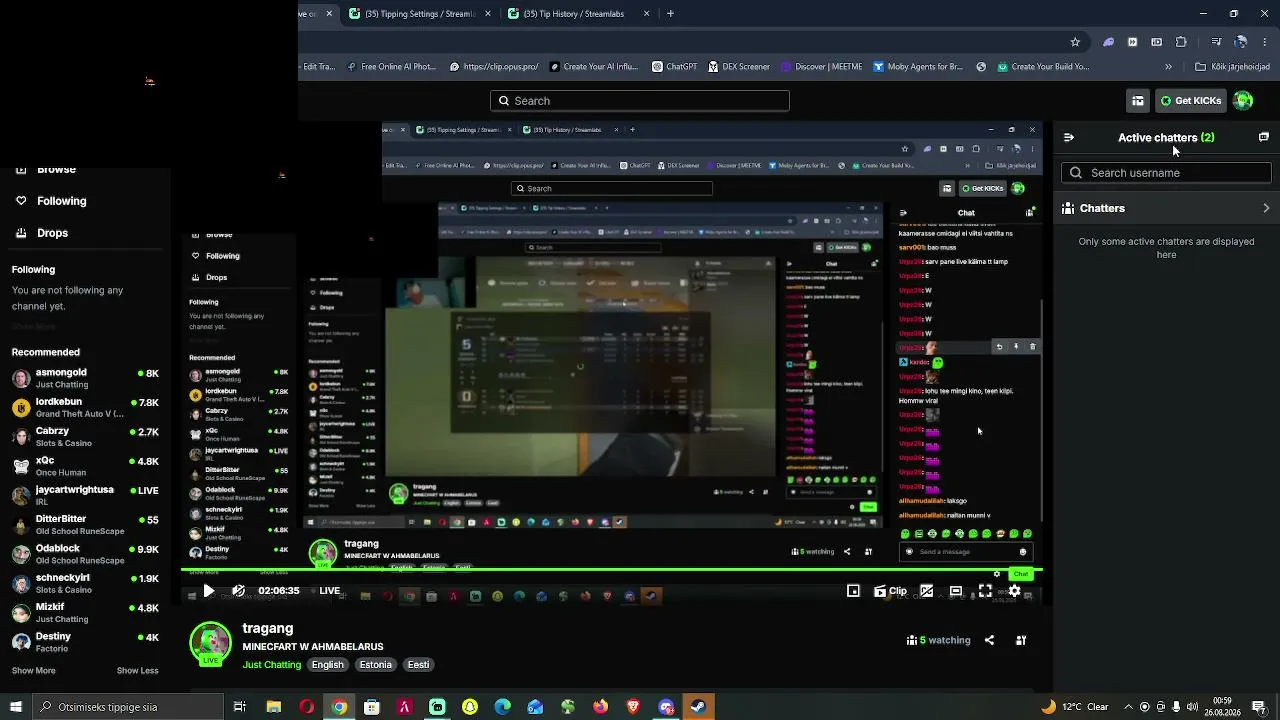
Task: Select the Eesti tag
Action: pos(418,665)
